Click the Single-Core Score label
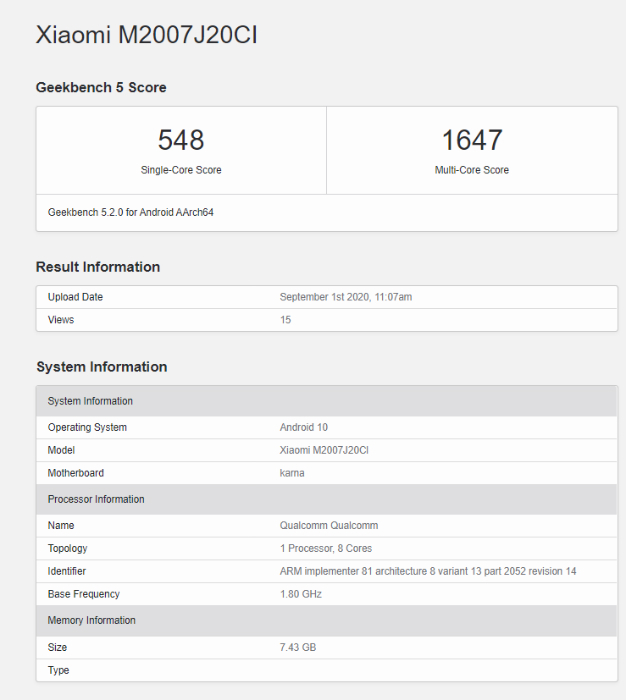 [181, 170]
